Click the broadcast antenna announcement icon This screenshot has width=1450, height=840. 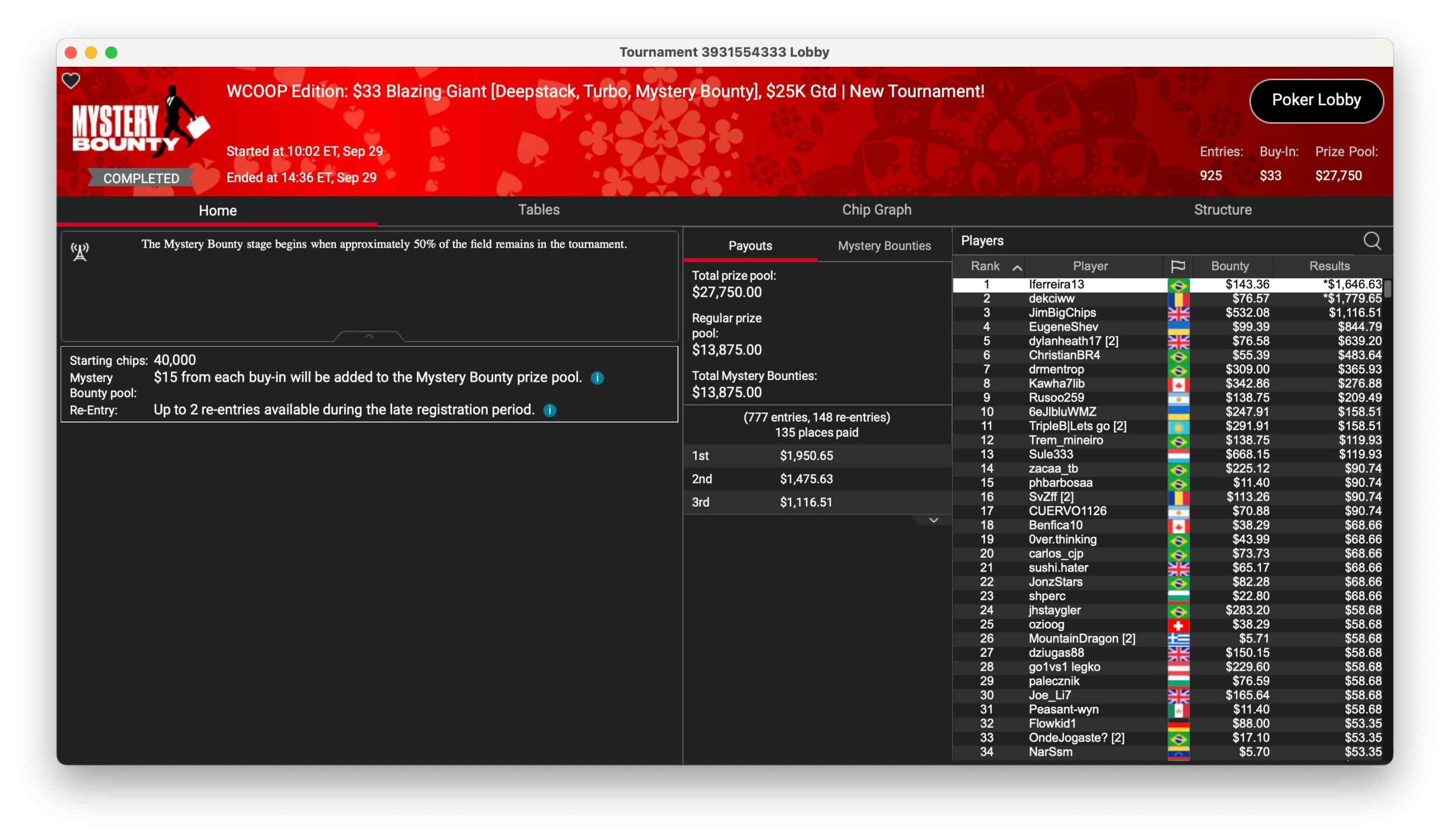[80, 251]
